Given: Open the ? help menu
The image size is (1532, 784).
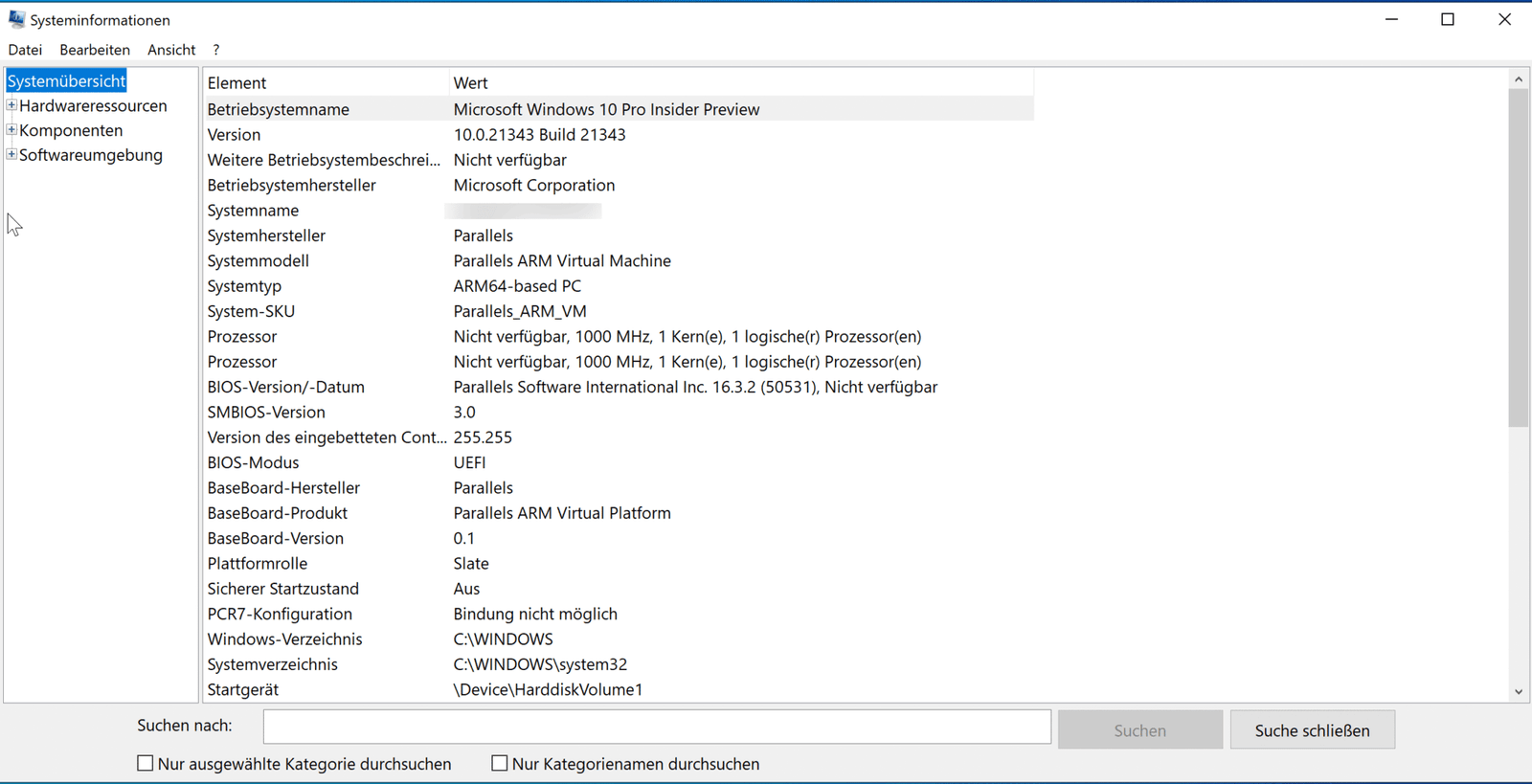Looking at the screenshot, I should click(216, 50).
